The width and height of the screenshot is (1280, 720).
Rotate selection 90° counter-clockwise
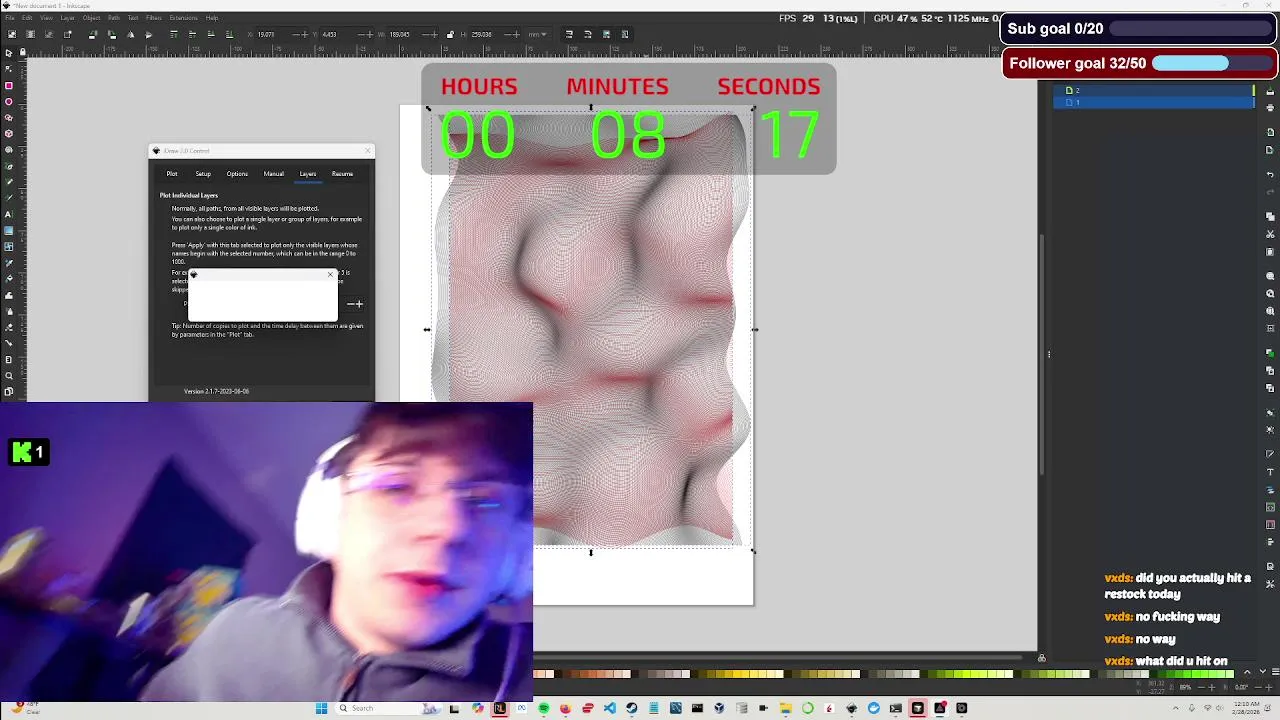point(92,34)
